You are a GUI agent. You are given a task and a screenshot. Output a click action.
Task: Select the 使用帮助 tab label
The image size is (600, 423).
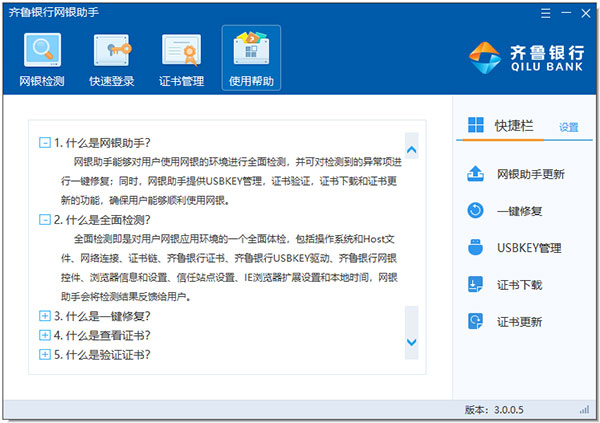pyautogui.click(x=251, y=81)
